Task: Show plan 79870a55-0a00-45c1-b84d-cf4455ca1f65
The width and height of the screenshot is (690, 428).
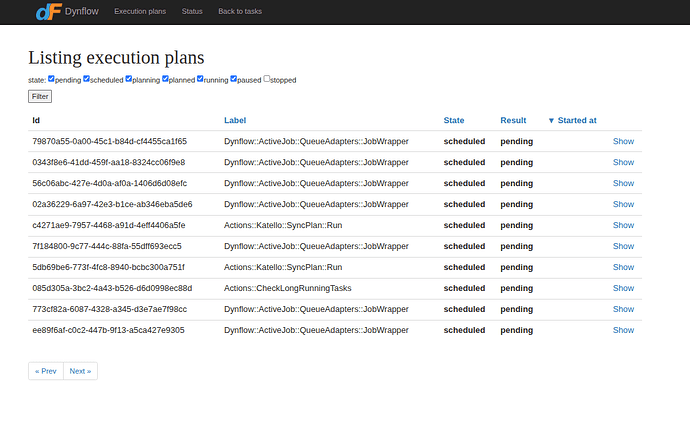Action: click(x=623, y=141)
